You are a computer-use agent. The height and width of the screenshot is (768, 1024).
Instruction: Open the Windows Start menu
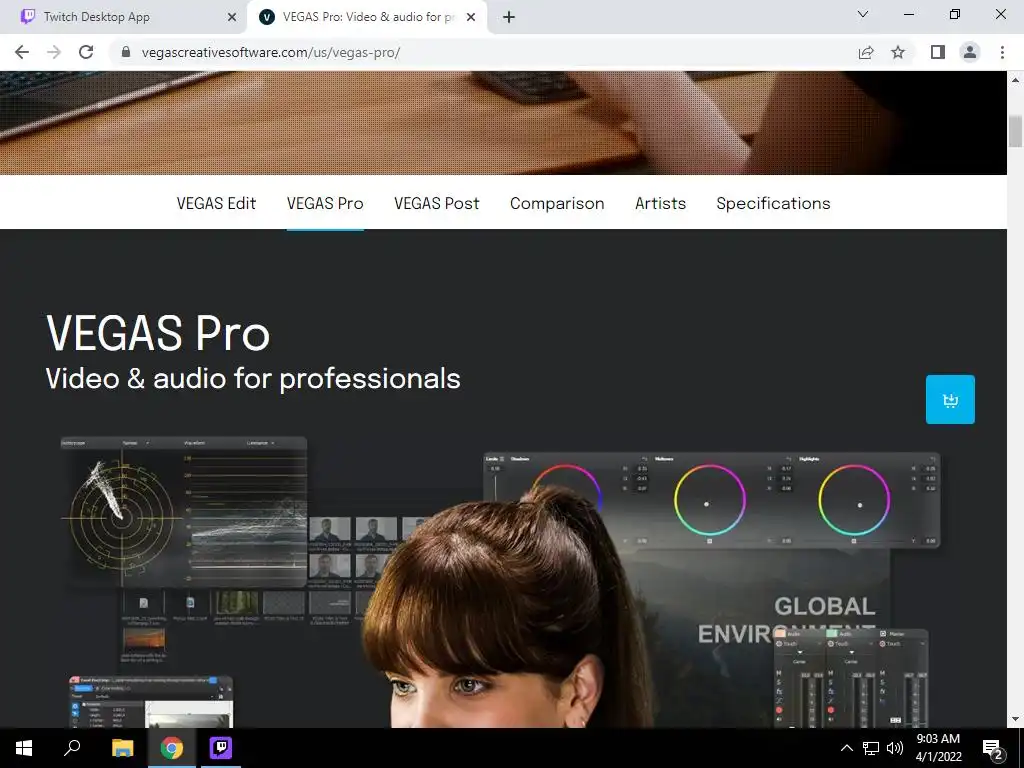click(24, 748)
